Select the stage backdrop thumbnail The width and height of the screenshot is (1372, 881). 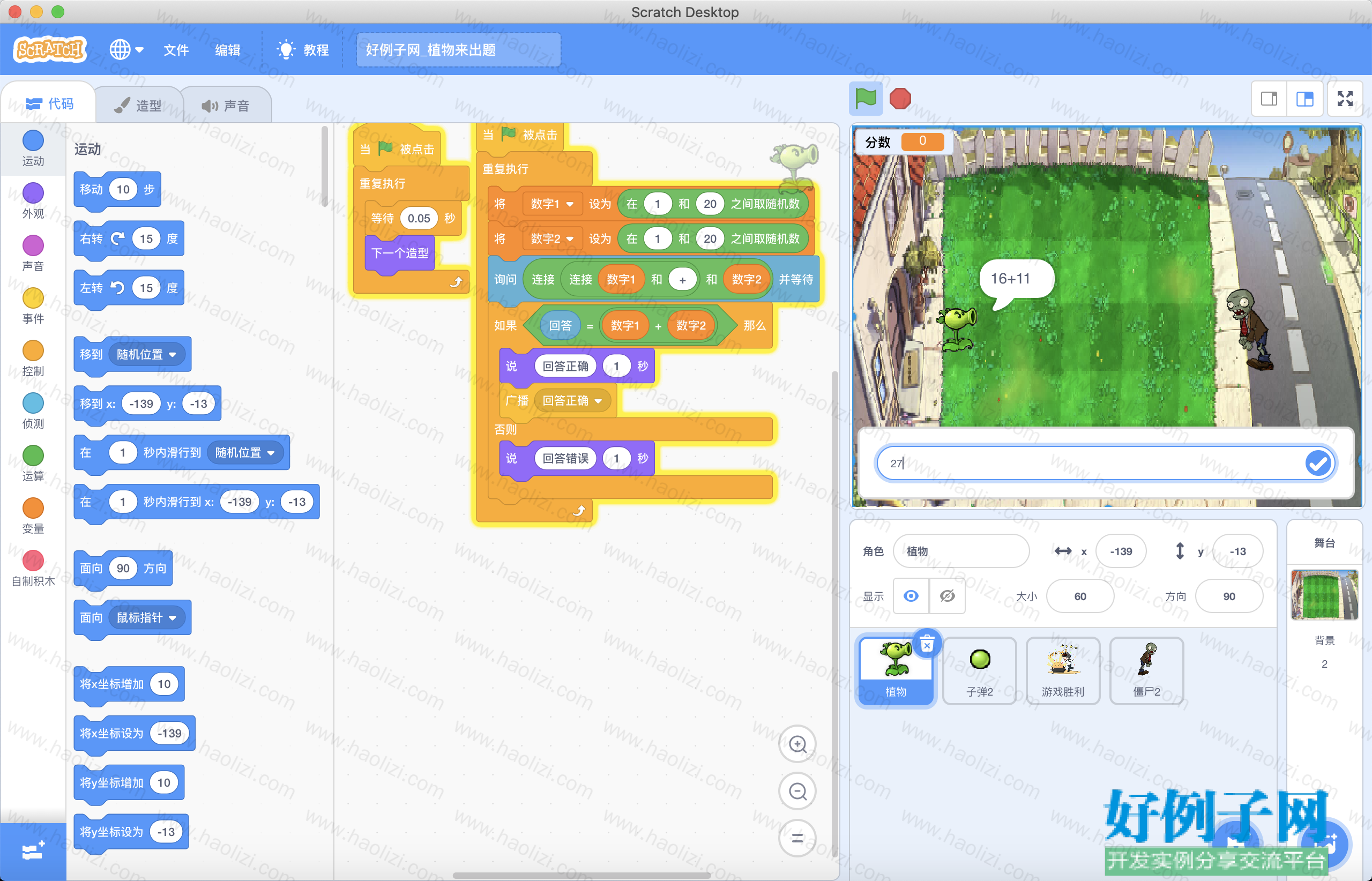(1324, 595)
